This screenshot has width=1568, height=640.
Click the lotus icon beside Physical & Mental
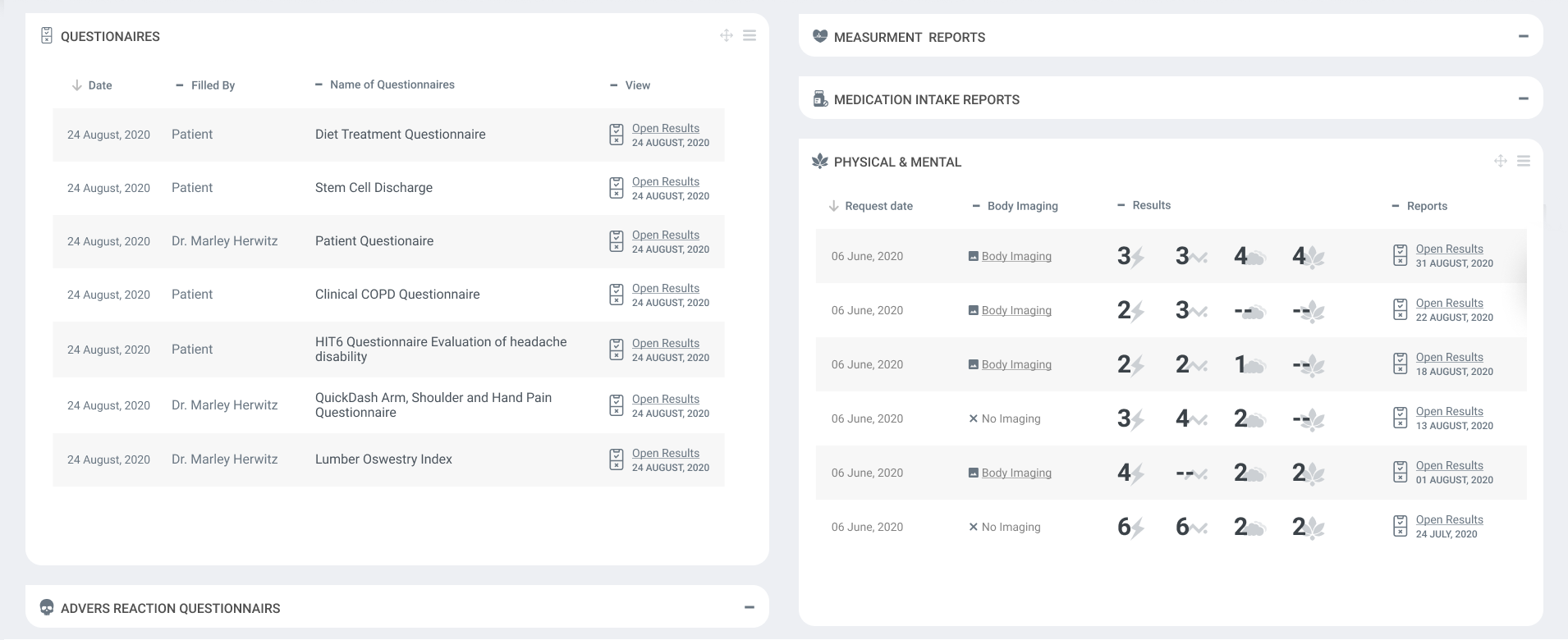pyautogui.click(x=820, y=161)
